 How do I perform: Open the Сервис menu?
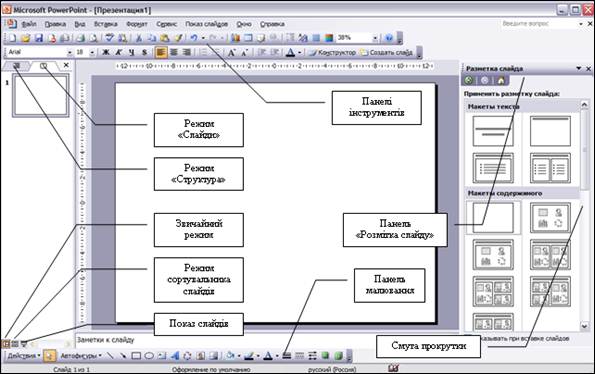(x=167, y=24)
